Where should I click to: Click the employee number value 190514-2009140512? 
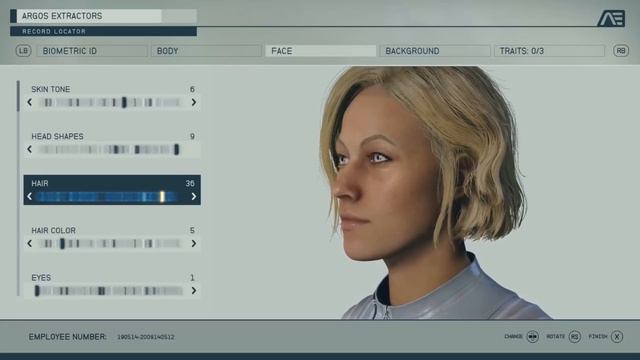click(146, 337)
